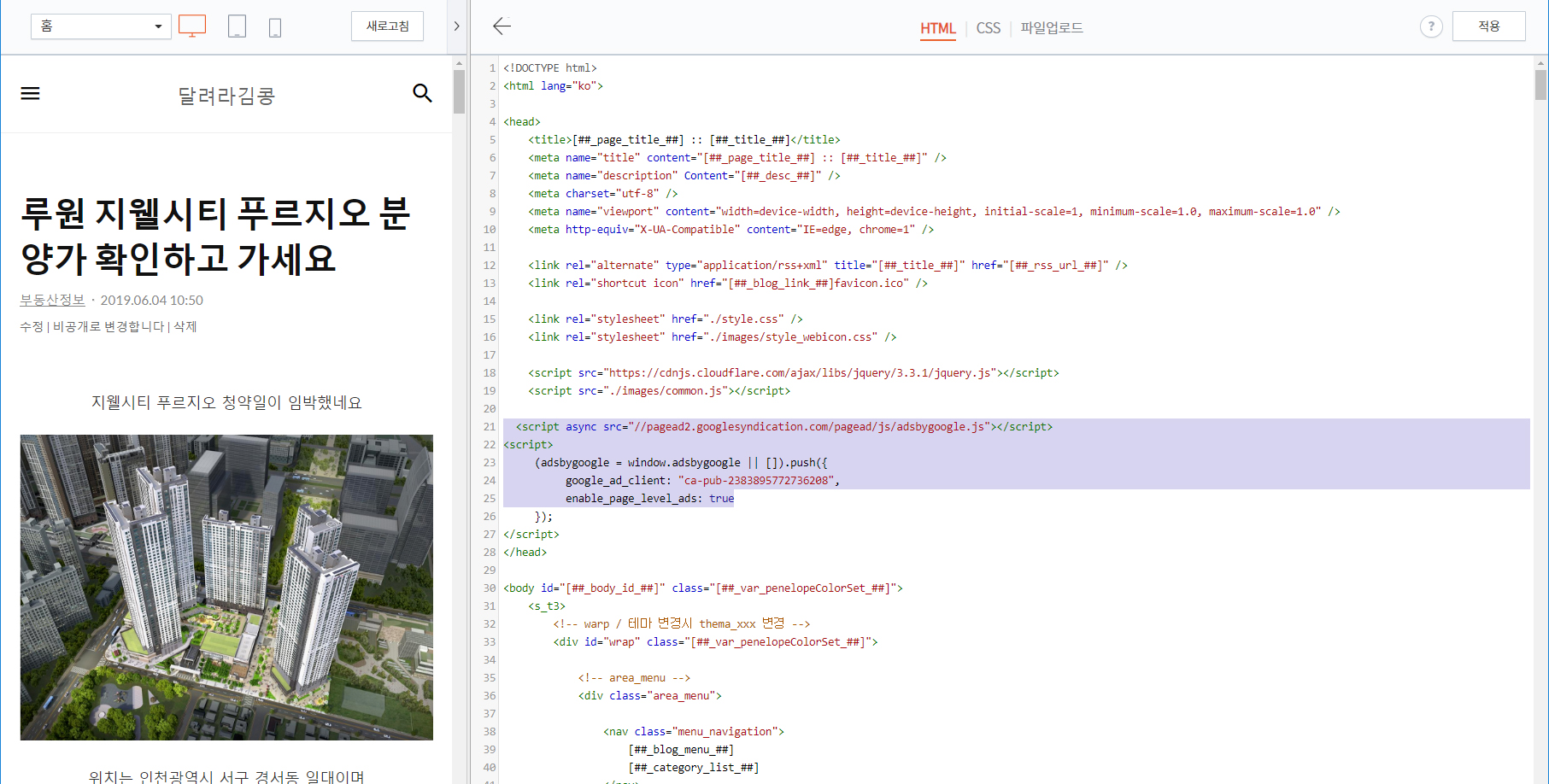Click the 달려라김콩 blog title
Screen dimensions: 1549x784
coord(226,96)
